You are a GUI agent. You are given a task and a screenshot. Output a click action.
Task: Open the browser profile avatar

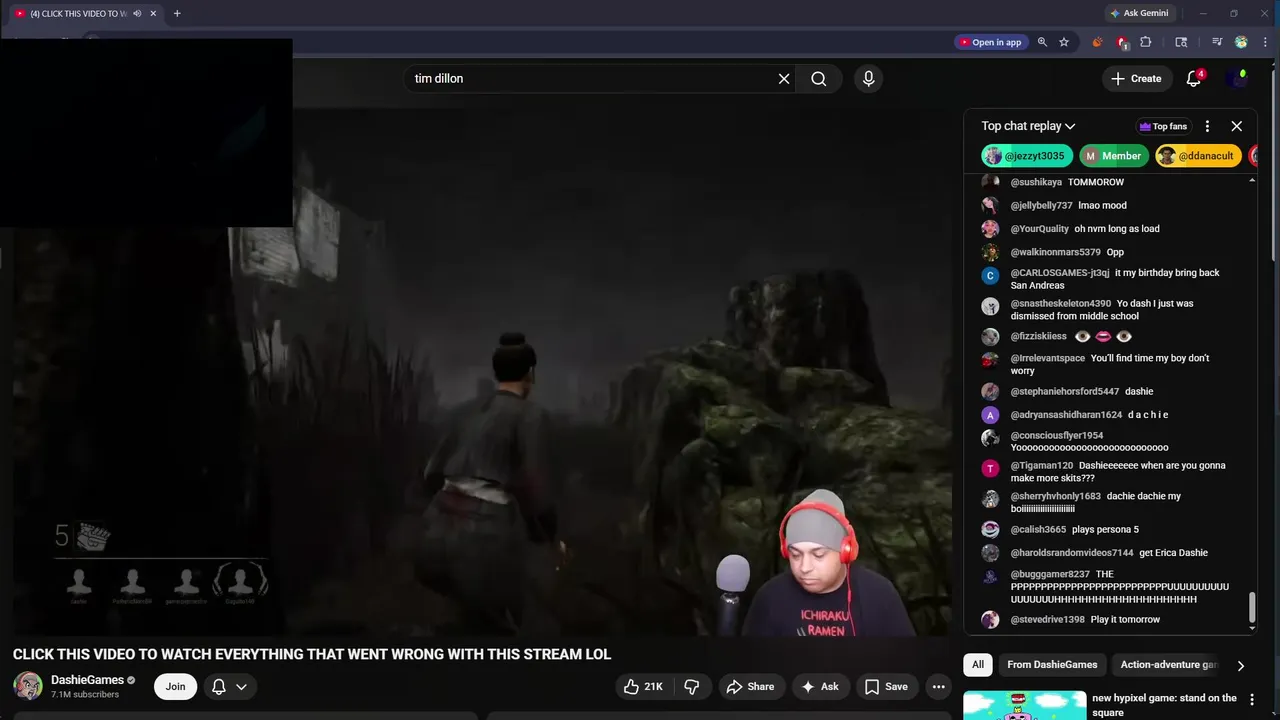click(x=1241, y=42)
